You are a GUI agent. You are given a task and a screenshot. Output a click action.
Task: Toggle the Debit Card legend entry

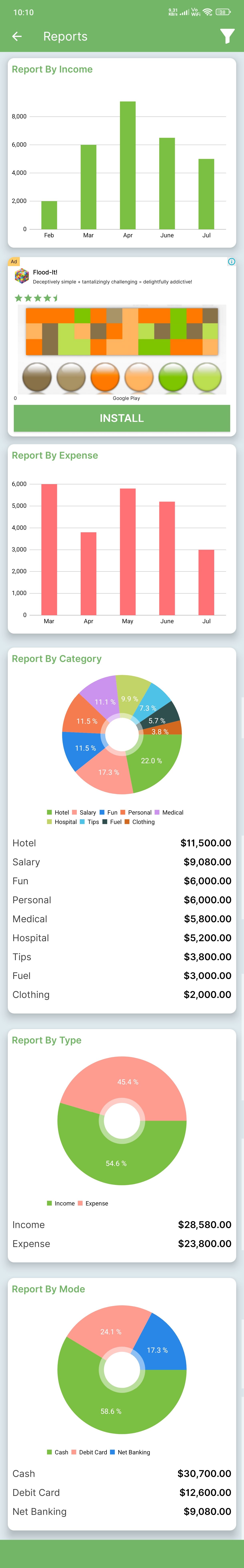click(x=89, y=1452)
